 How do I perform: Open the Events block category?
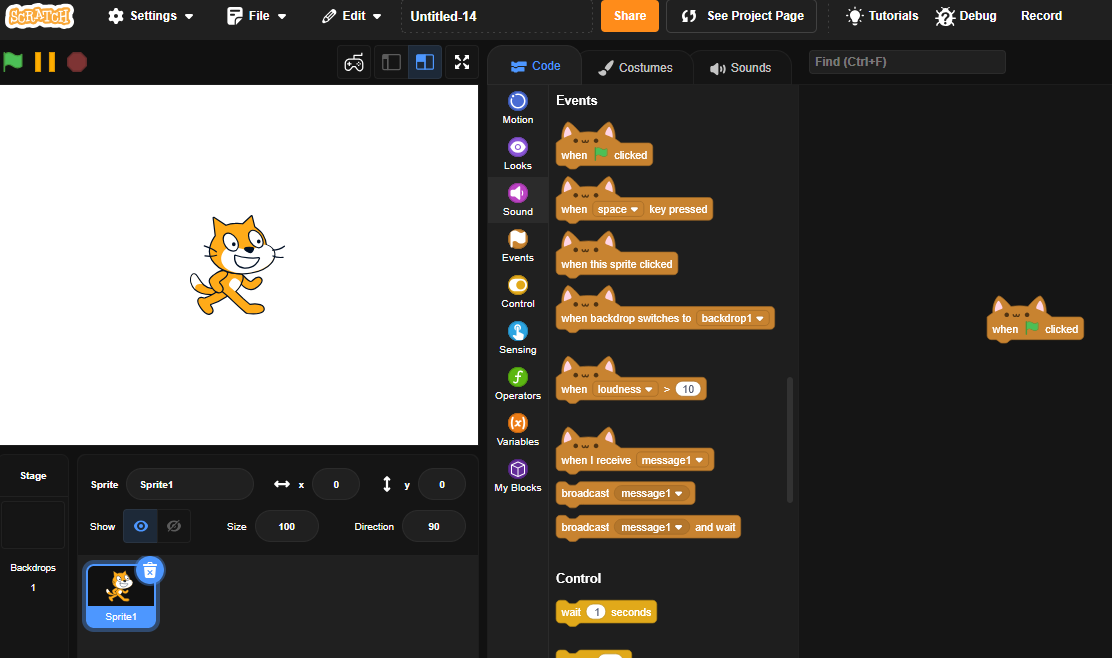coord(518,246)
